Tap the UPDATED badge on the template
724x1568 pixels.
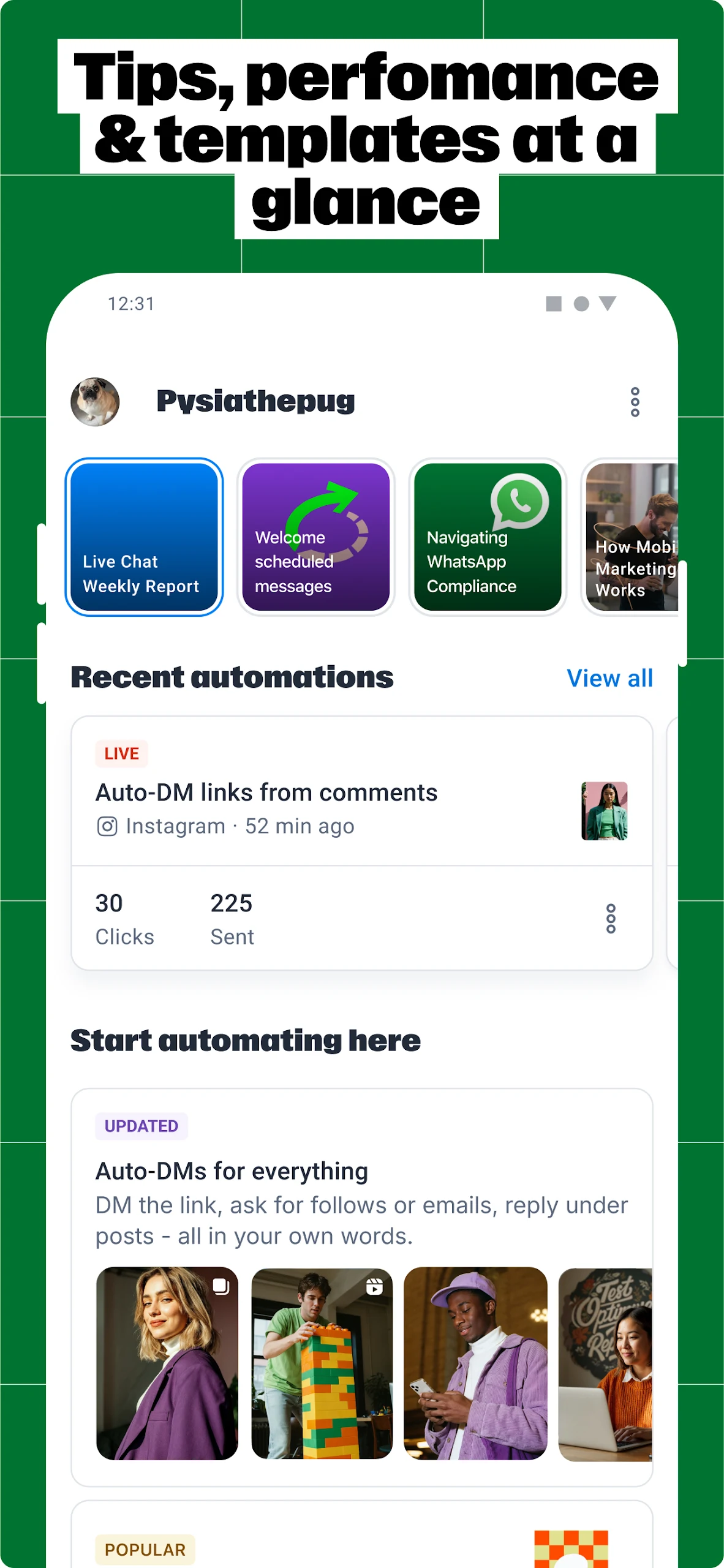(141, 1126)
